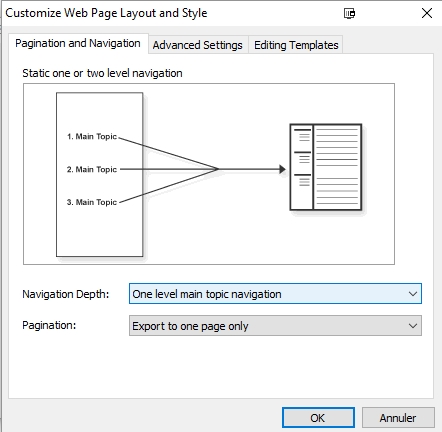The image size is (442, 432).
Task: Click '3. Main Topic' in the preview diagram
Action: tap(92, 202)
